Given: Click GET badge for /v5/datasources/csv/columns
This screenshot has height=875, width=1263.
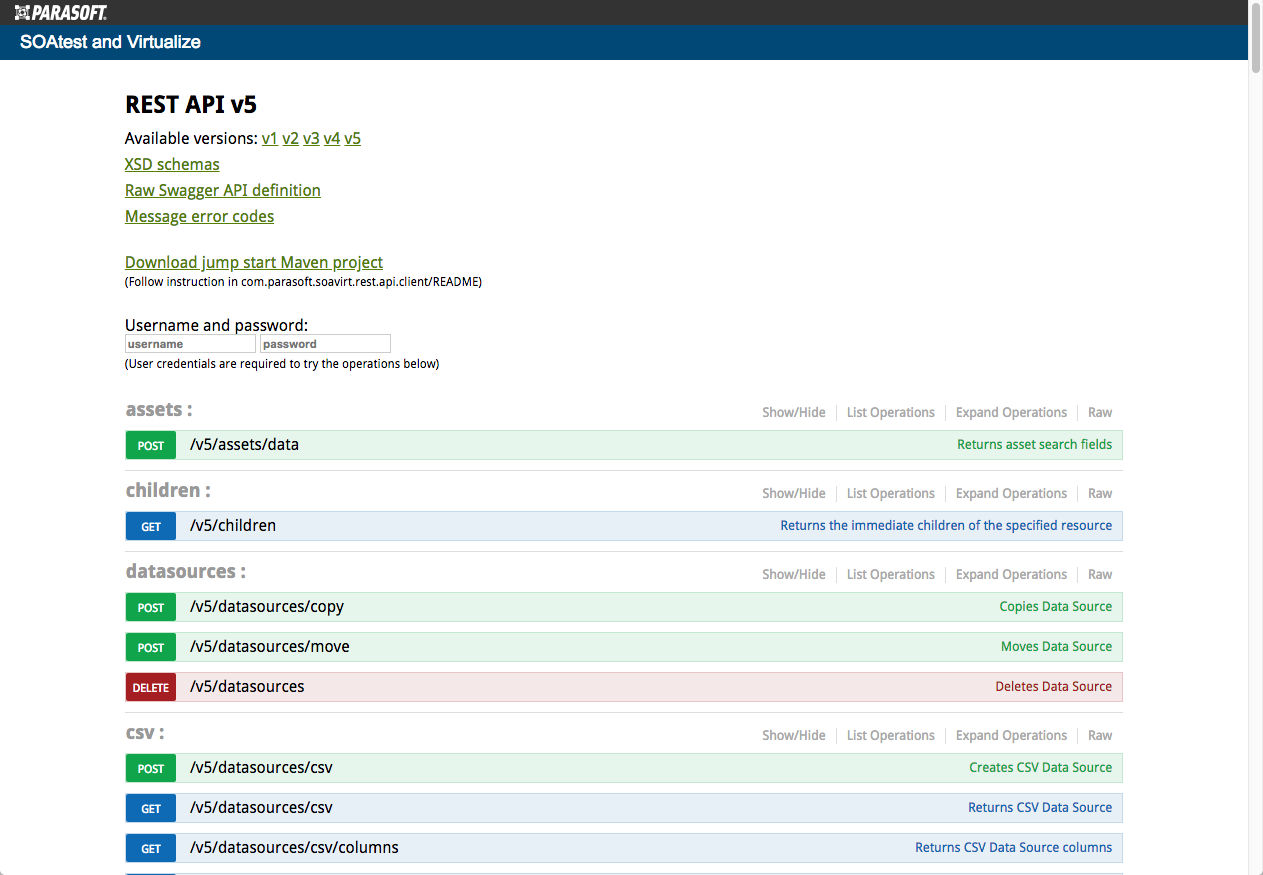Looking at the screenshot, I should coord(151,848).
